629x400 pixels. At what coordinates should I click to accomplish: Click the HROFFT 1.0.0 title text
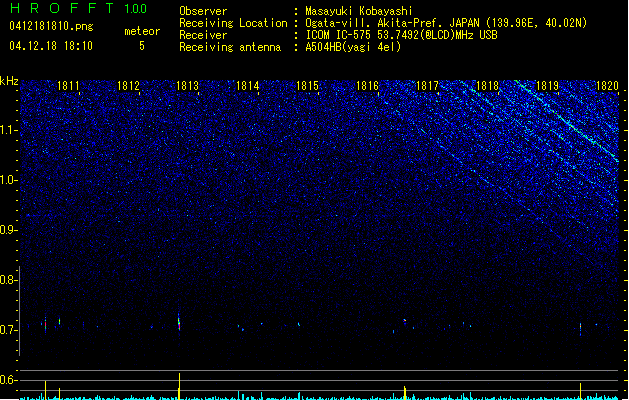79,8
